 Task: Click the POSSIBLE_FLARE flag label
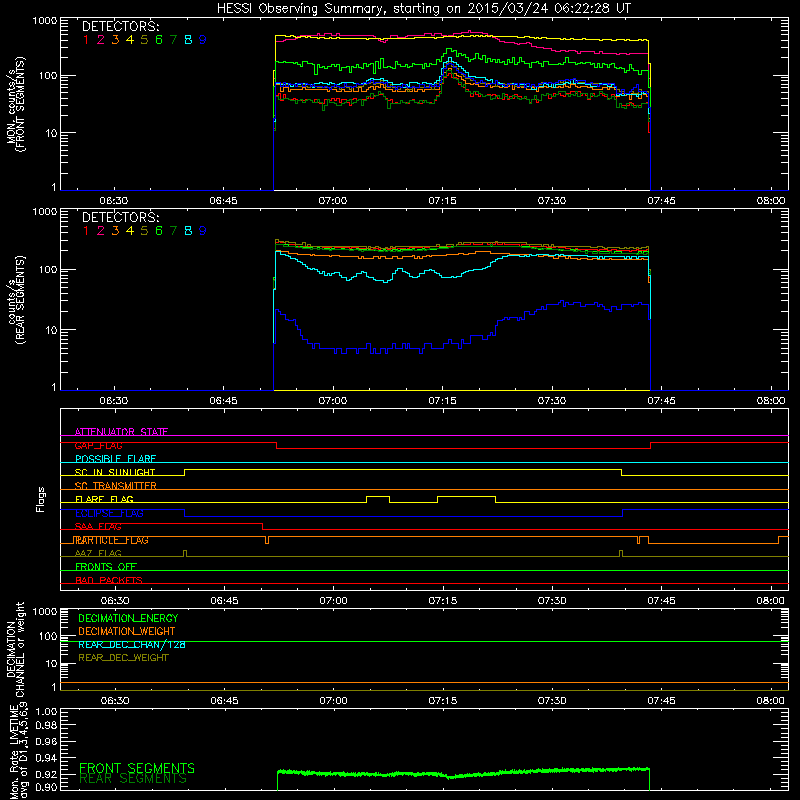tap(115, 459)
